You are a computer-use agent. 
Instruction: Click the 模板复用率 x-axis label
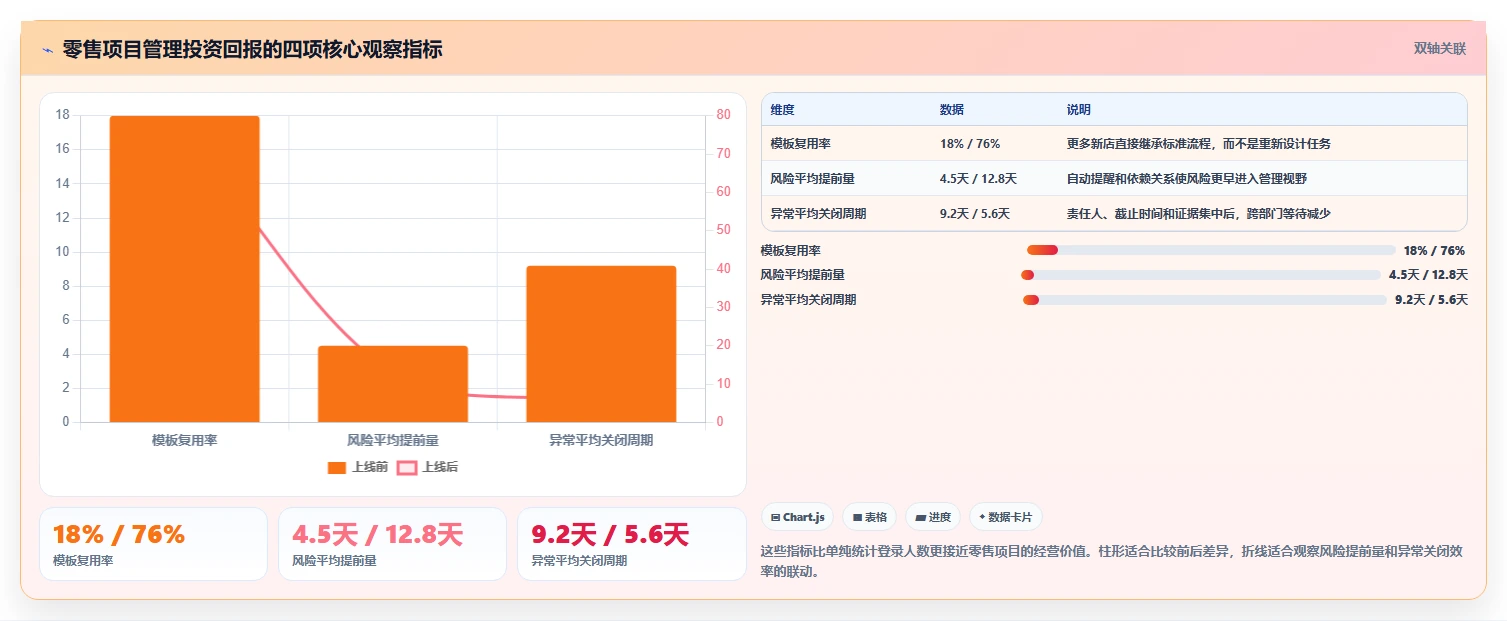(185, 440)
